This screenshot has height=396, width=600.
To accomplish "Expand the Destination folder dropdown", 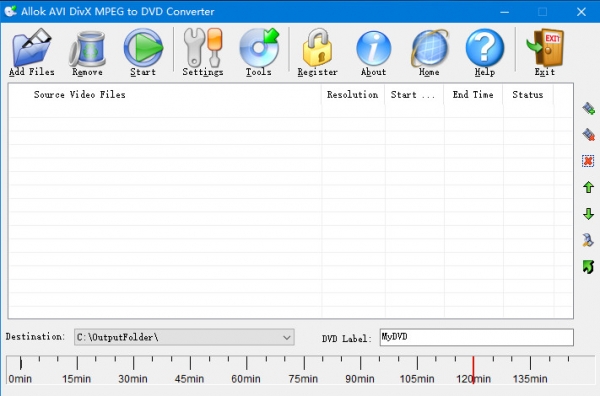I will [287, 337].
